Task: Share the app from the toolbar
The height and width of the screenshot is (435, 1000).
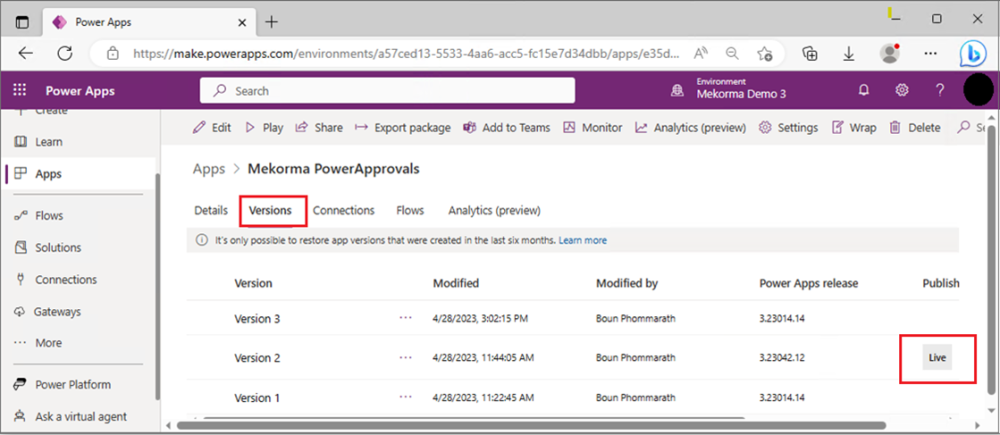Action: pyautogui.click(x=319, y=128)
